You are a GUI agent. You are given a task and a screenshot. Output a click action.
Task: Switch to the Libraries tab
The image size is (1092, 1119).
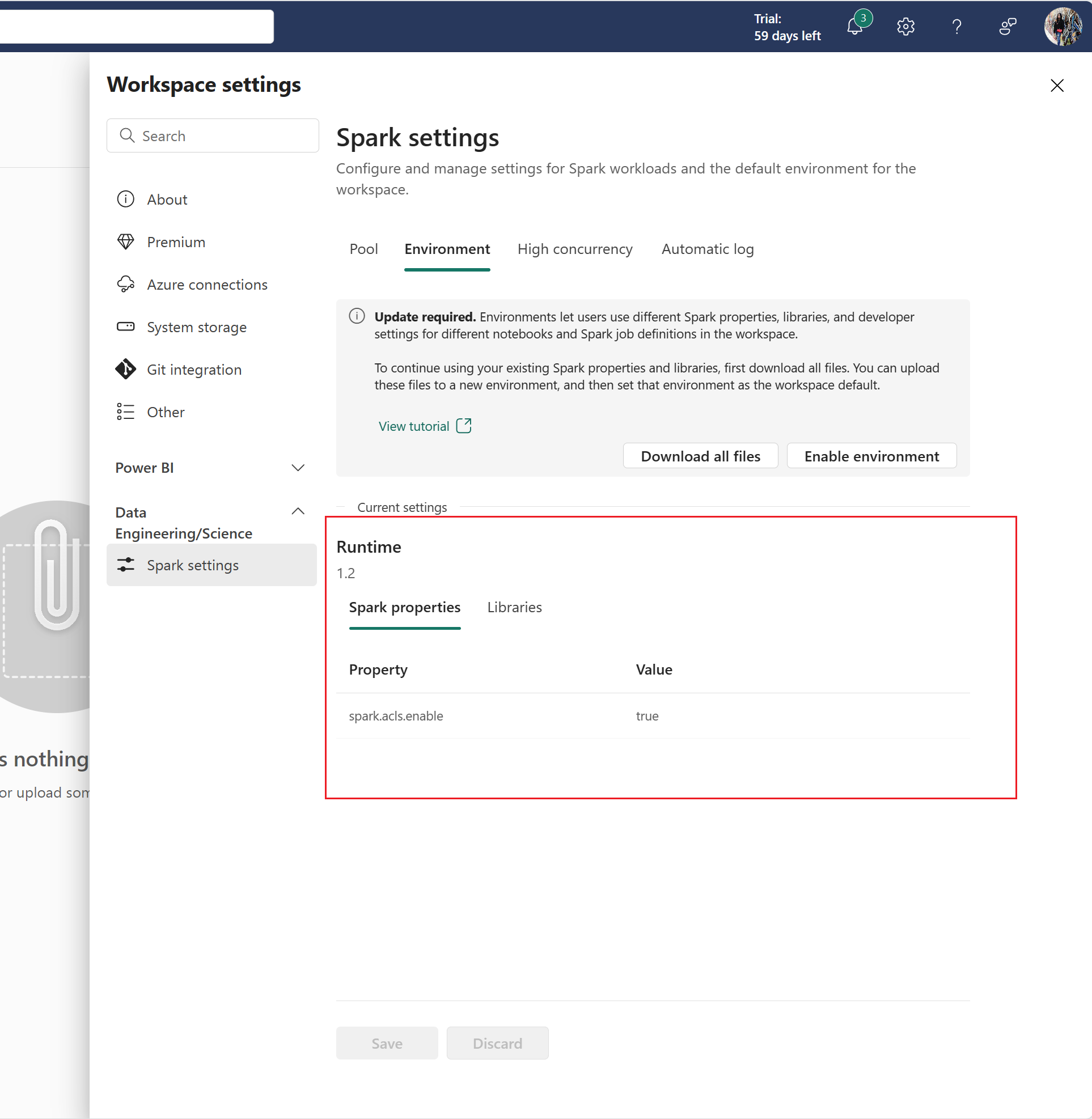point(515,607)
